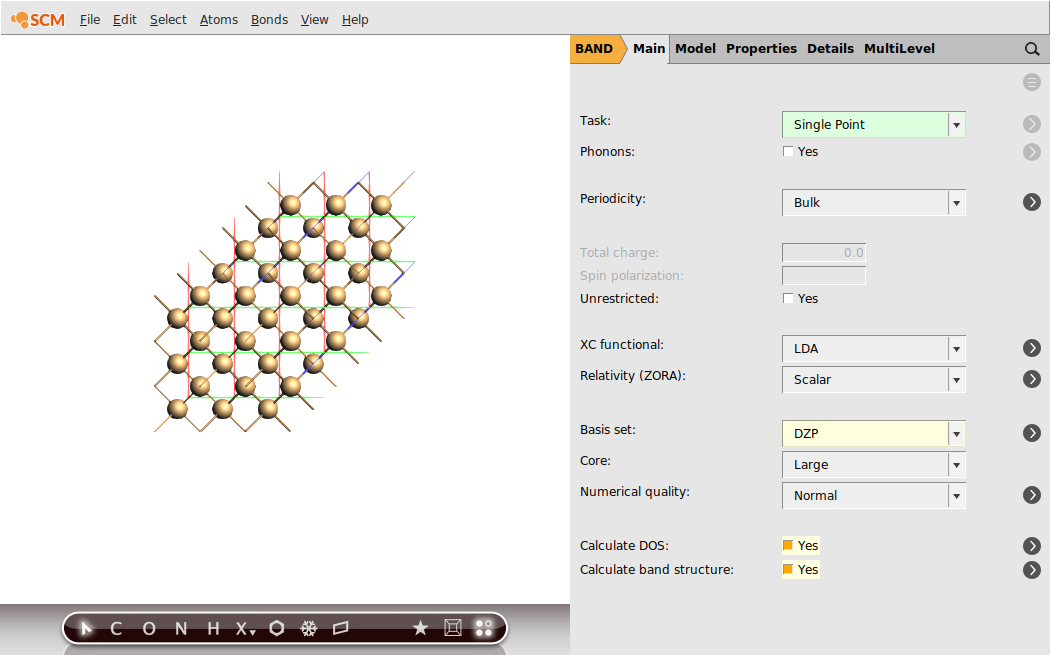Activate the Nitrogen atom drawing tool
This screenshot has width=1050, height=655.
coord(180,628)
